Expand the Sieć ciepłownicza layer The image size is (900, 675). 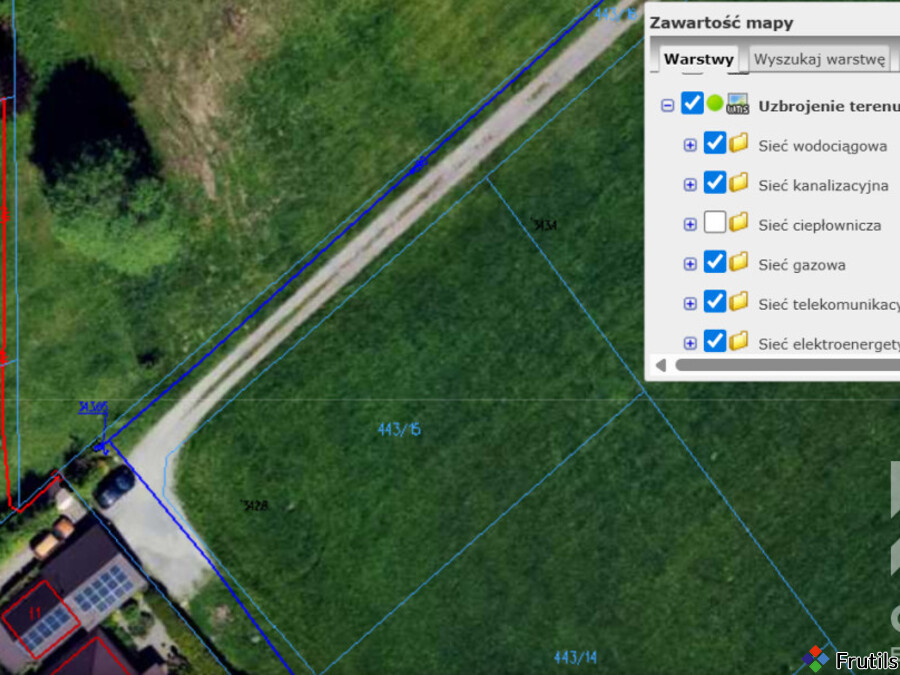(690, 224)
